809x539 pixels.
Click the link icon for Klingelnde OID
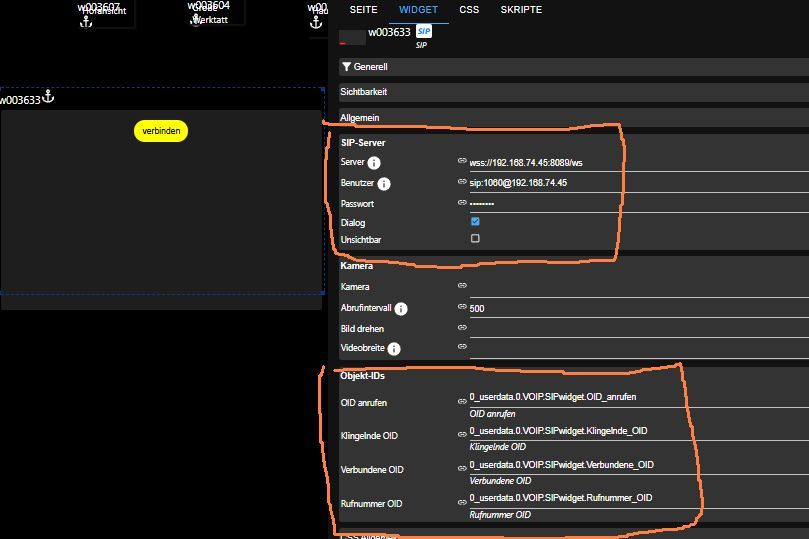click(462, 435)
